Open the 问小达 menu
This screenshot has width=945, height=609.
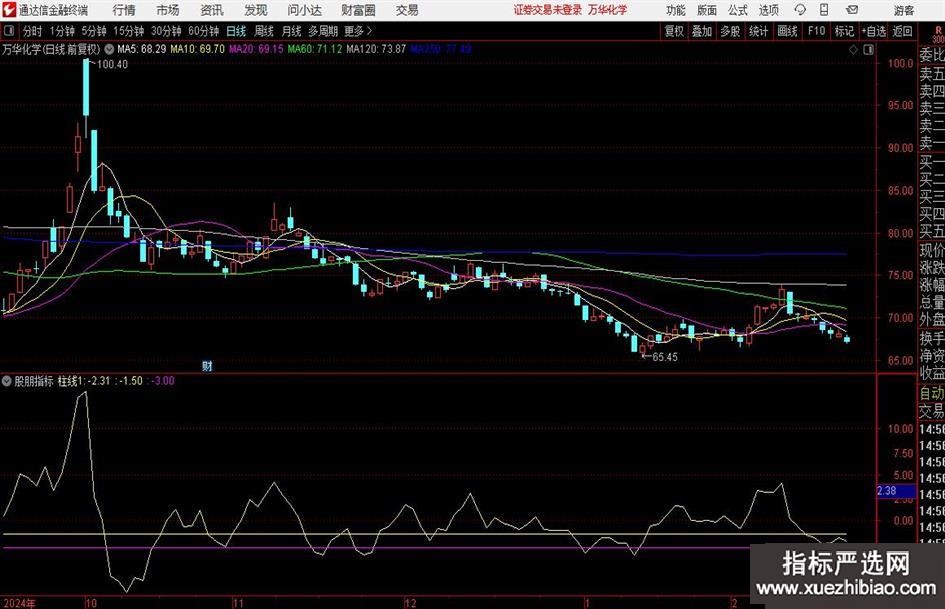(304, 10)
